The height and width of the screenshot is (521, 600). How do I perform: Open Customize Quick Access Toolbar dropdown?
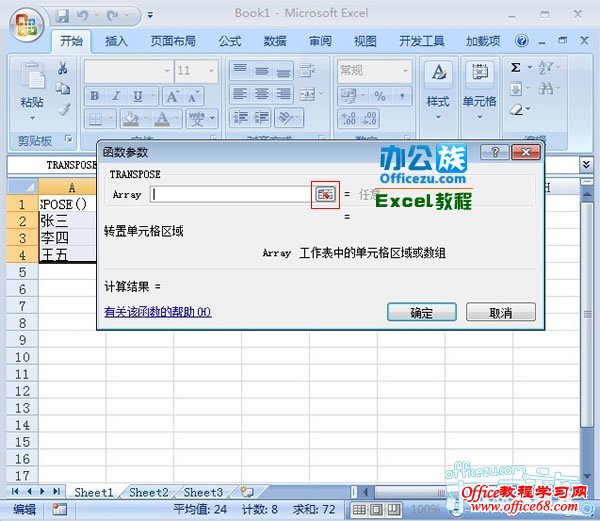coord(150,15)
